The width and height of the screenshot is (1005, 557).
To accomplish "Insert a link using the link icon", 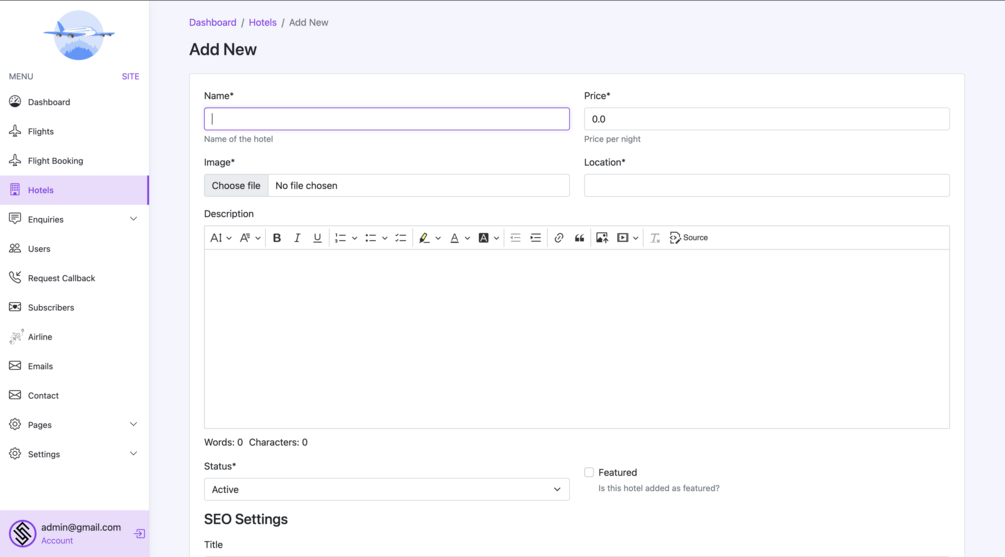I will click(559, 238).
